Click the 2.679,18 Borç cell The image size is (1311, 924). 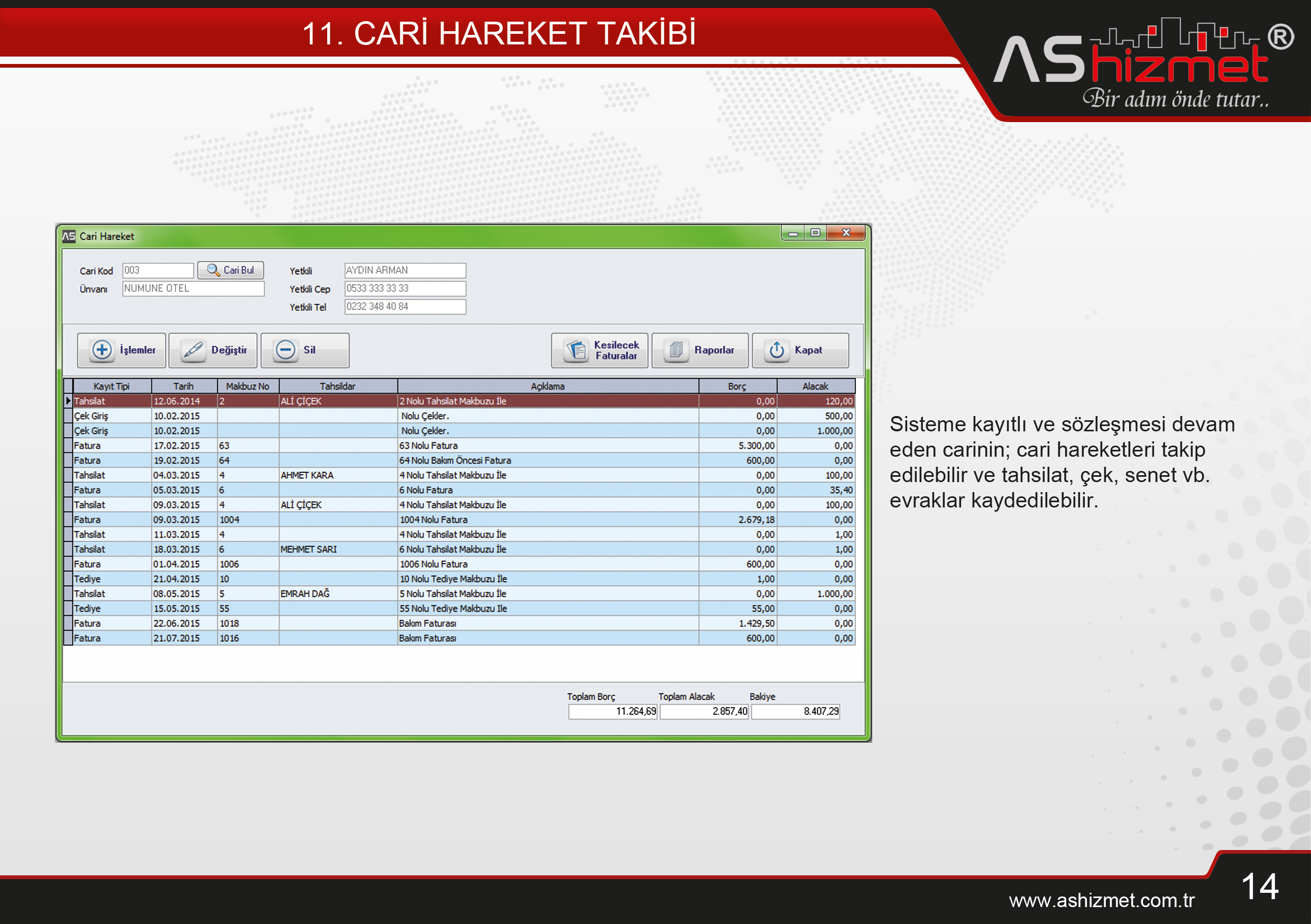pyautogui.click(x=737, y=520)
